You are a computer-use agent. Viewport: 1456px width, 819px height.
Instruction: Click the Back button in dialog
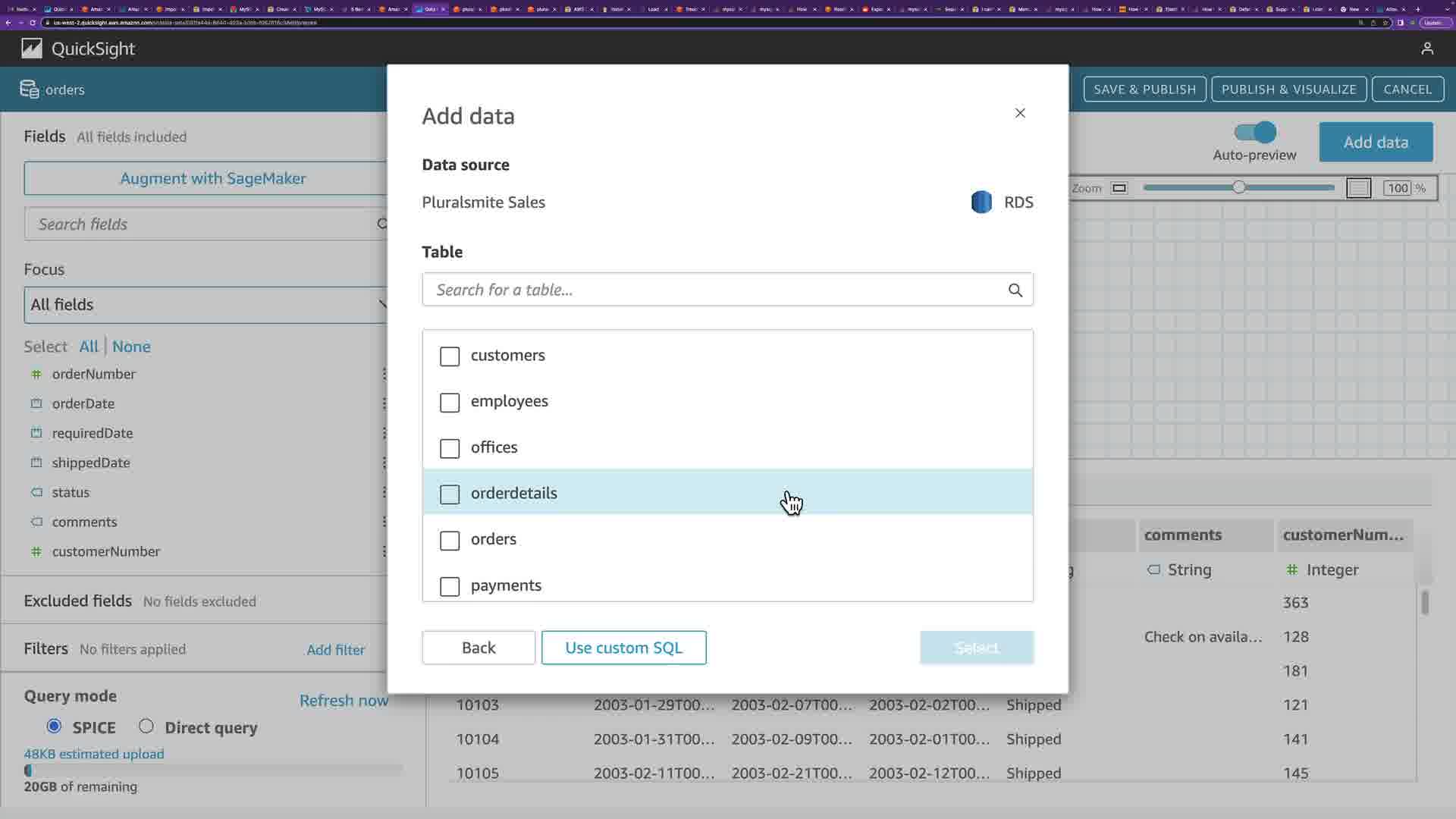click(x=479, y=648)
